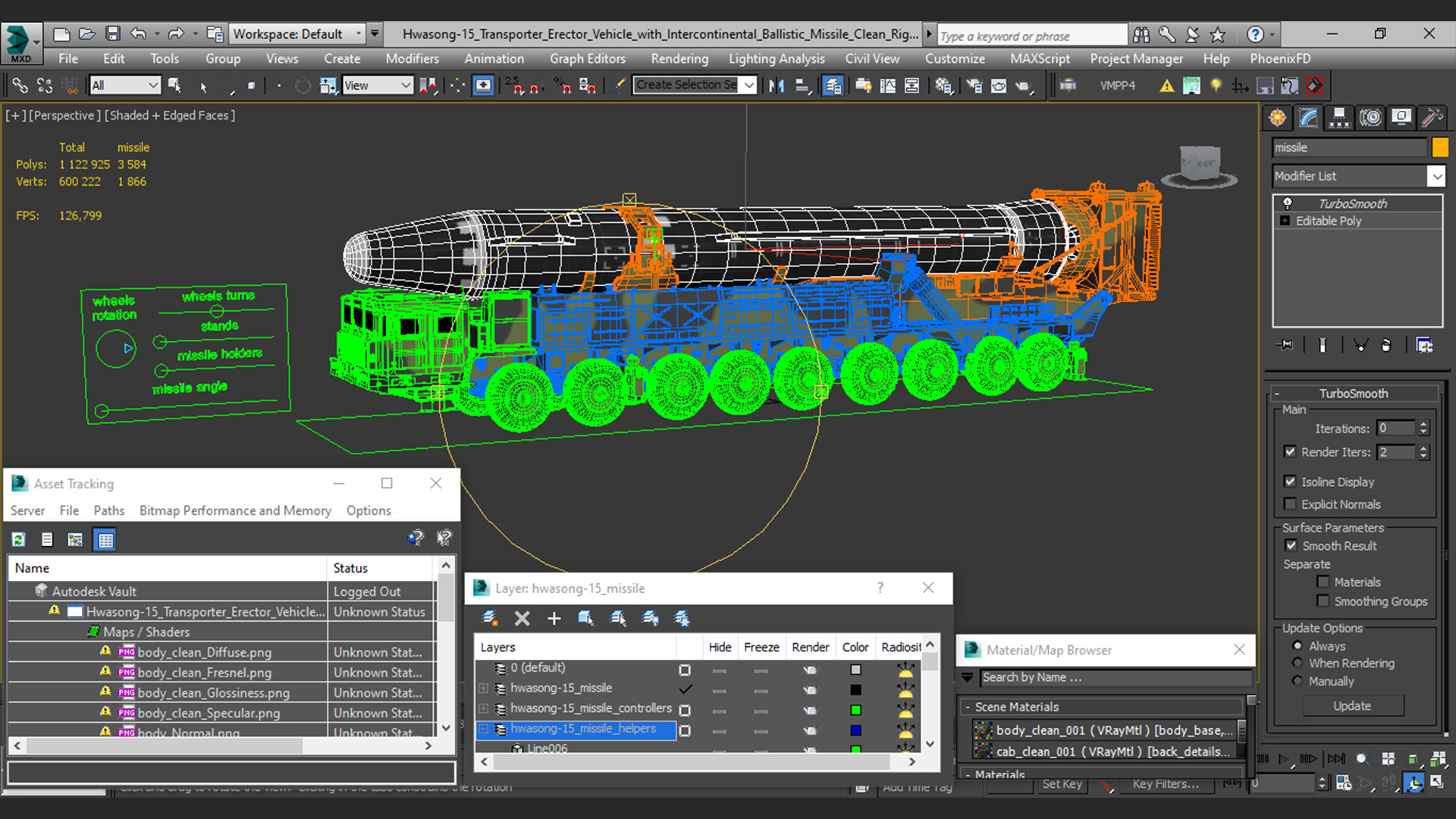This screenshot has width=1456, height=819.
Task: Open Paths menu in Asset Tracking
Action: pyautogui.click(x=109, y=510)
